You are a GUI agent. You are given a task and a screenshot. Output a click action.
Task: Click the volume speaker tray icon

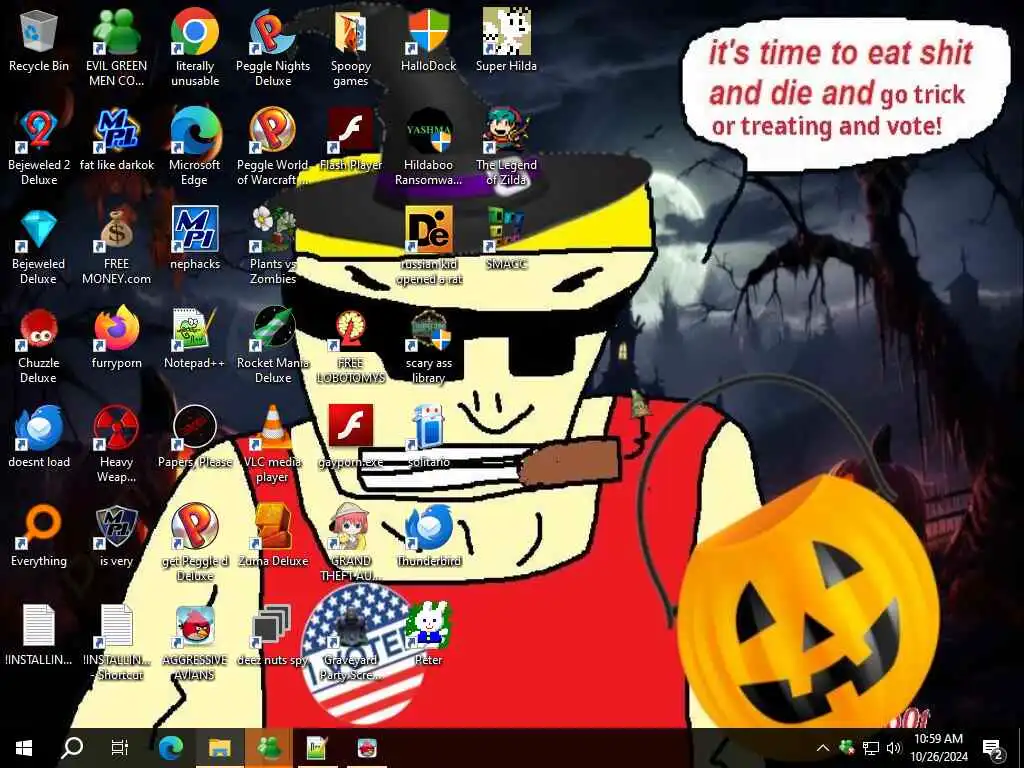[894, 748]
